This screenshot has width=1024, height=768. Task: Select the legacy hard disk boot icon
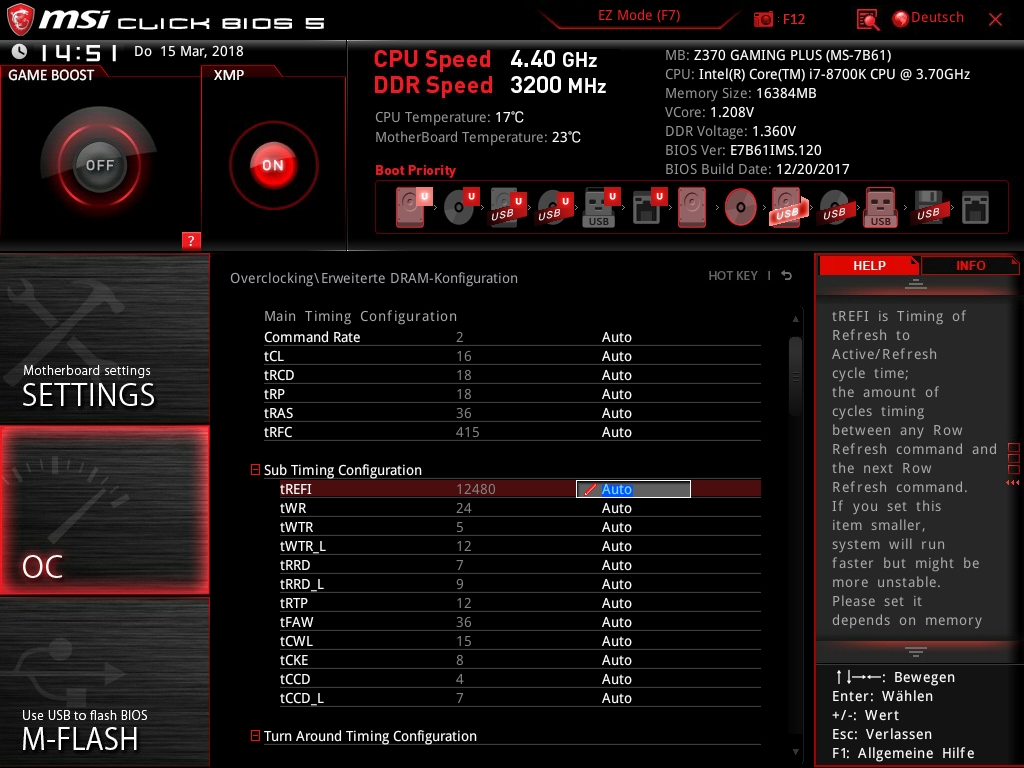pyautogui.click(x=692, y=207)
